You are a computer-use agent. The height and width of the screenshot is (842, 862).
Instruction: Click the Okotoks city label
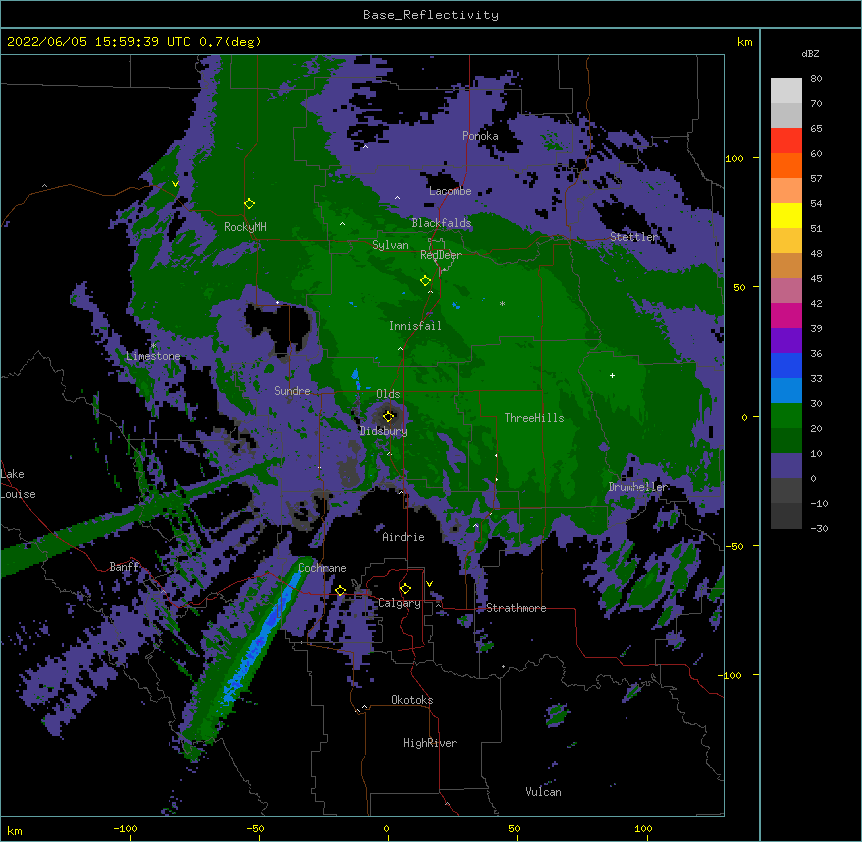(412, 700)
